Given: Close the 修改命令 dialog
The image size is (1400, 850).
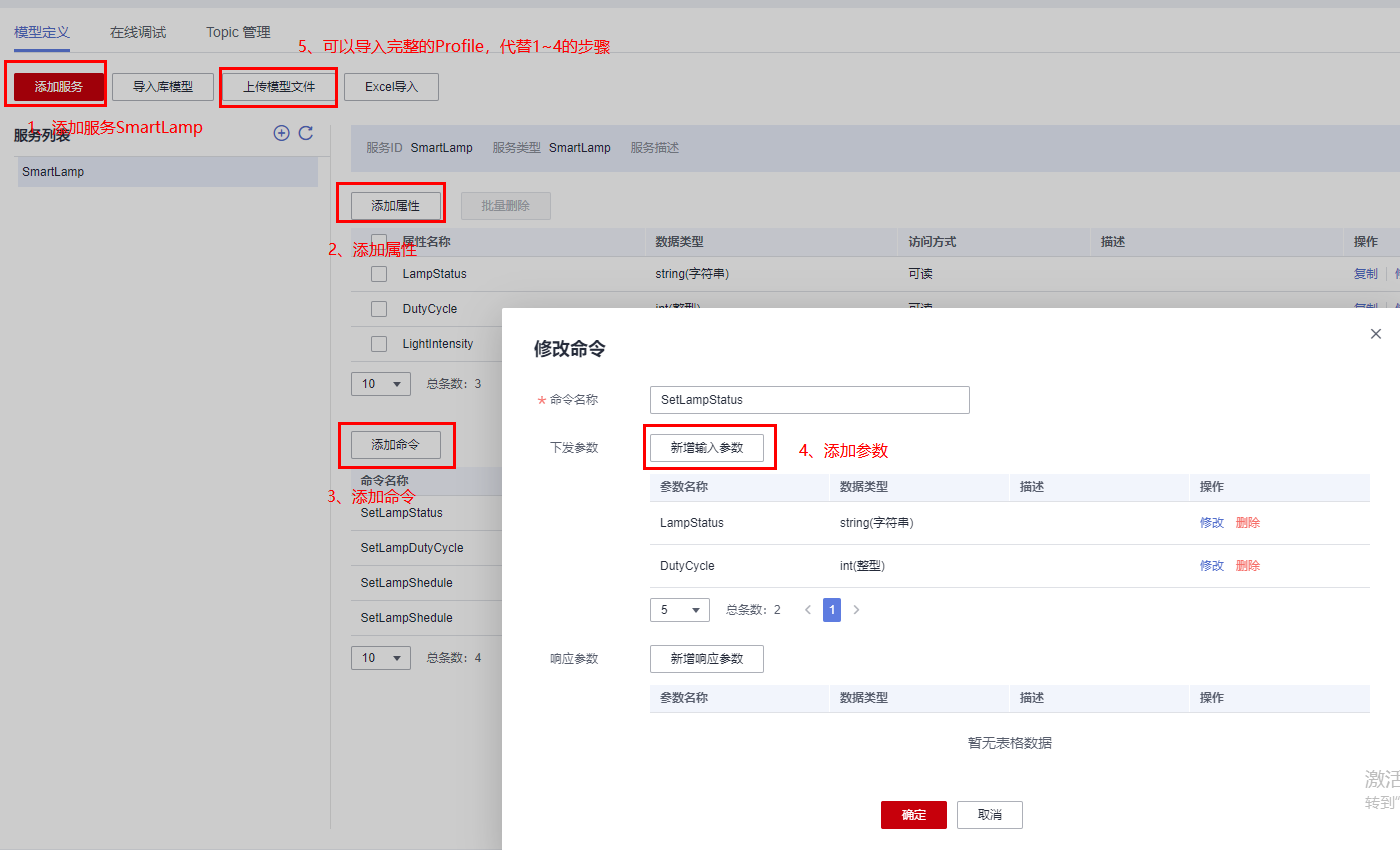Looking at the screenshot, I should (x=1376, y=334).
